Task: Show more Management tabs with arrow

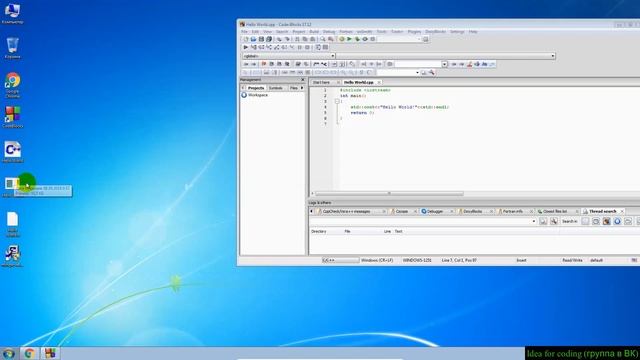Action: 302,88
